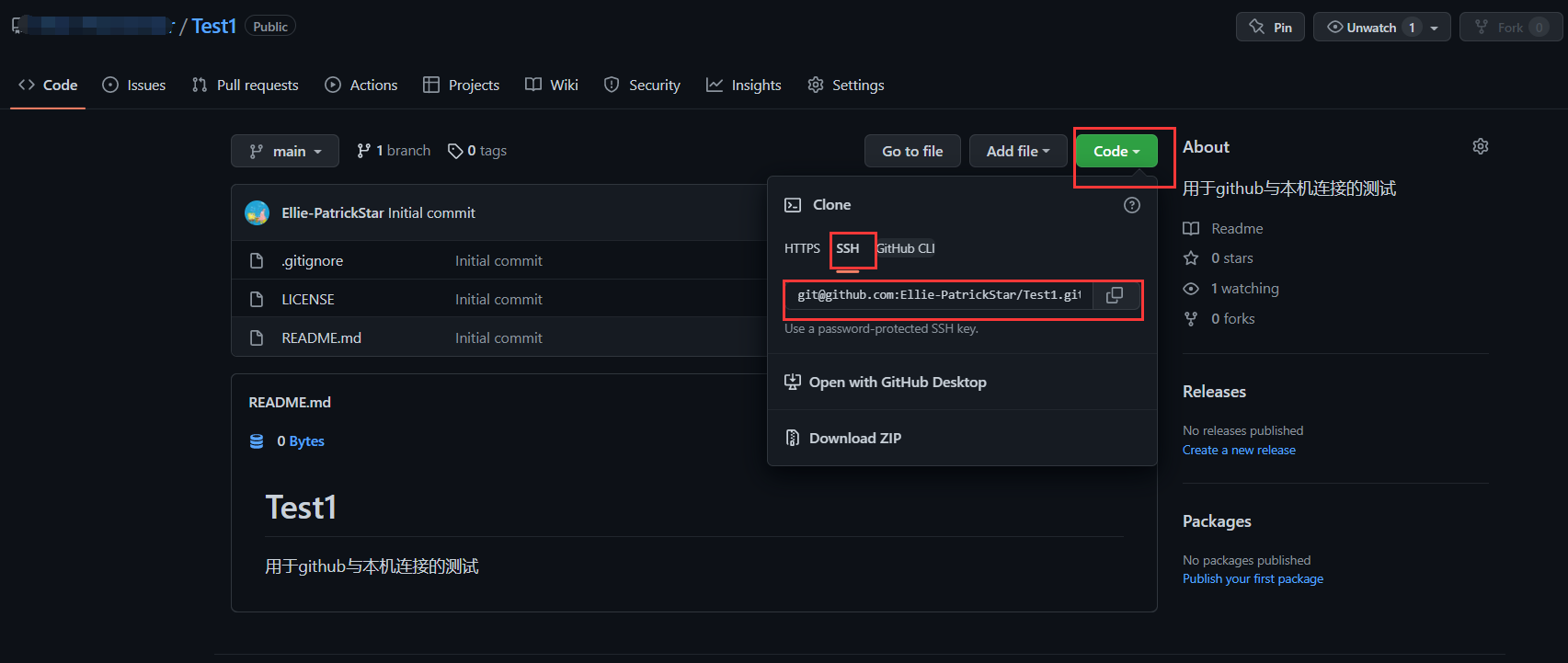Click the Go to file button

[912, 151]
